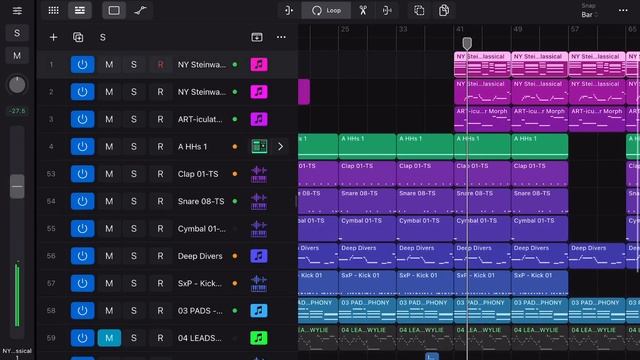Screen dimensions: 640x360
Task: Click the Clap 01-TS sampler icon
Action: (259, 174)
